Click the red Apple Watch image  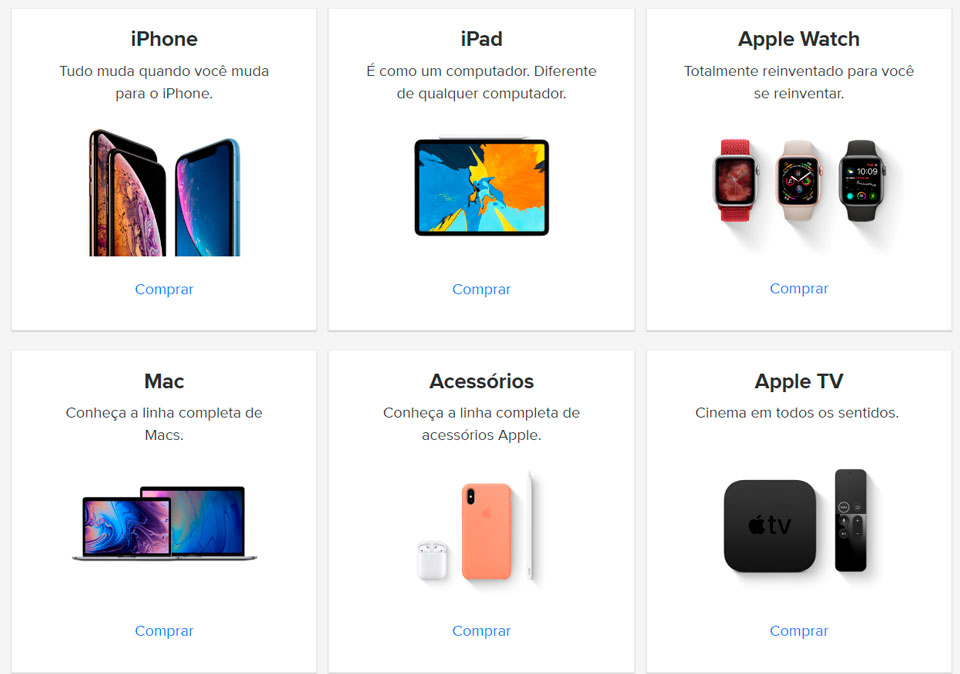click(x=735, y=181)
